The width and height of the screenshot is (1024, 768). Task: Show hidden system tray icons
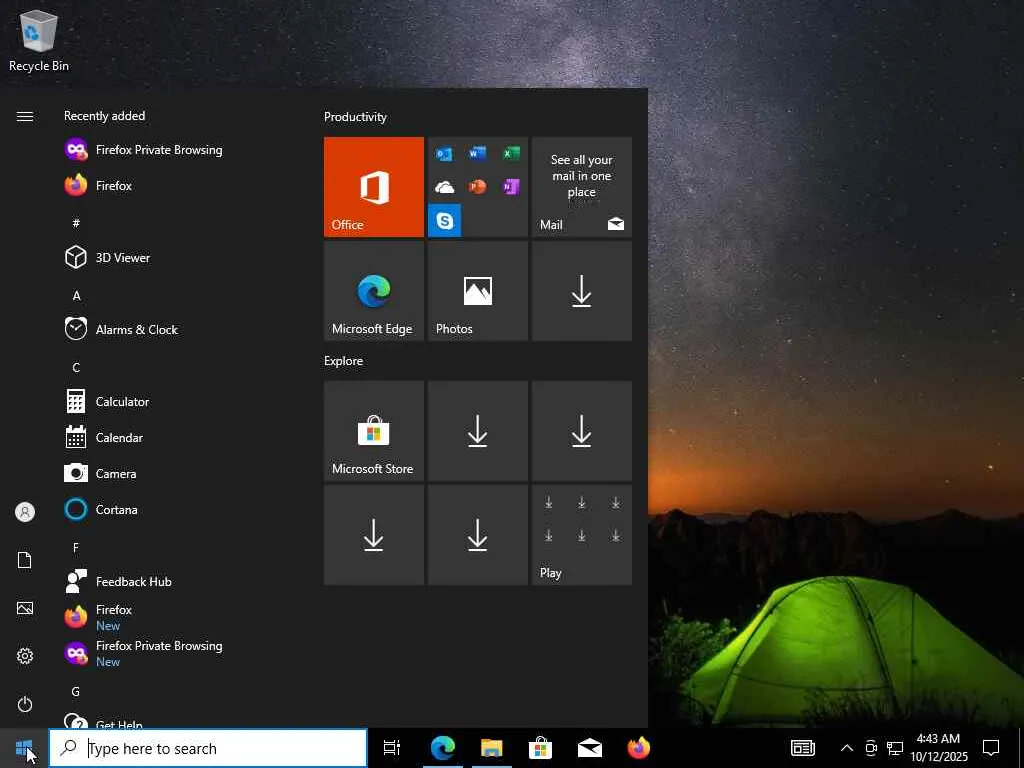pyautogui.click(x=846, y=748)
